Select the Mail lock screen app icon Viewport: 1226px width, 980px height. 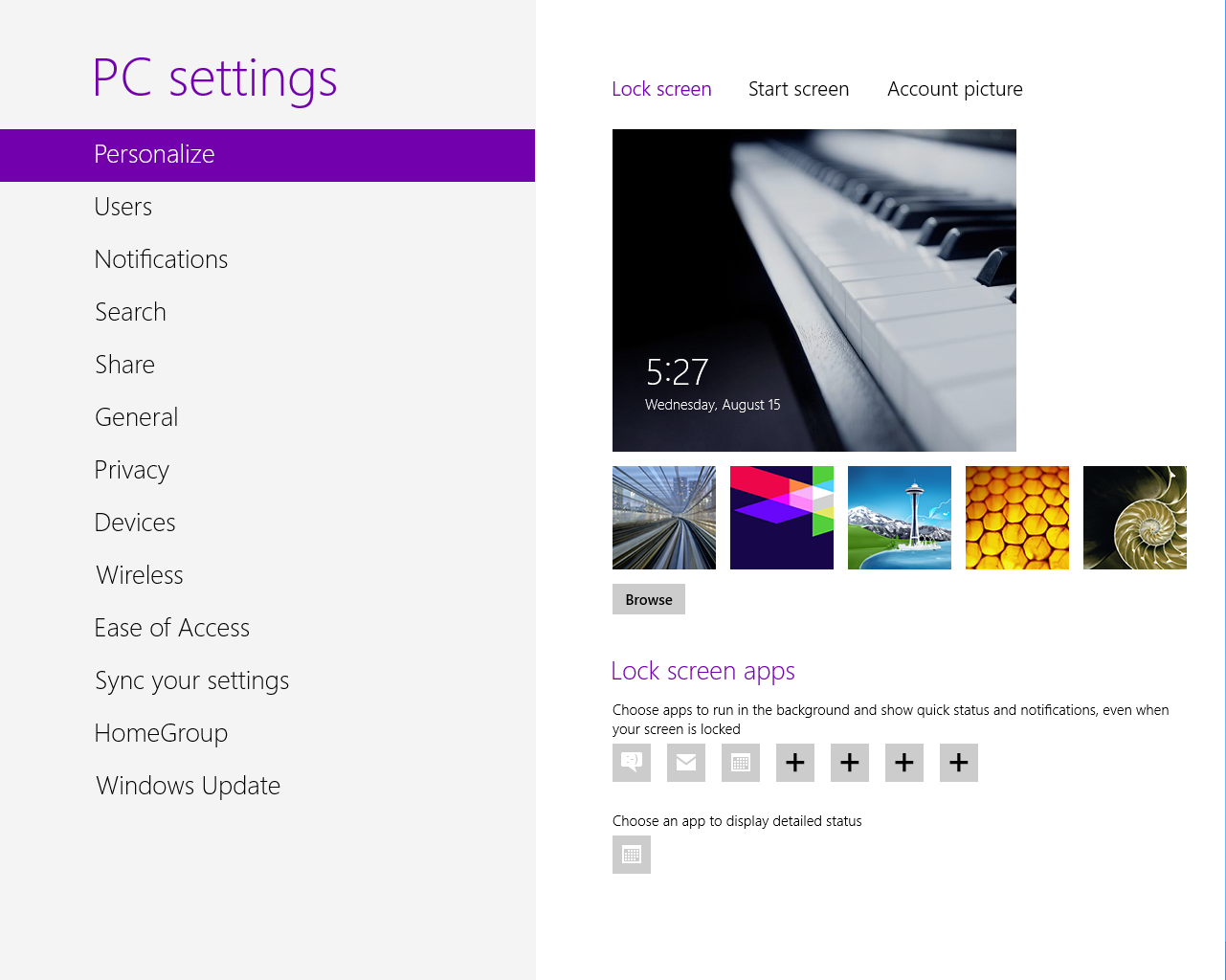(686, 763)
